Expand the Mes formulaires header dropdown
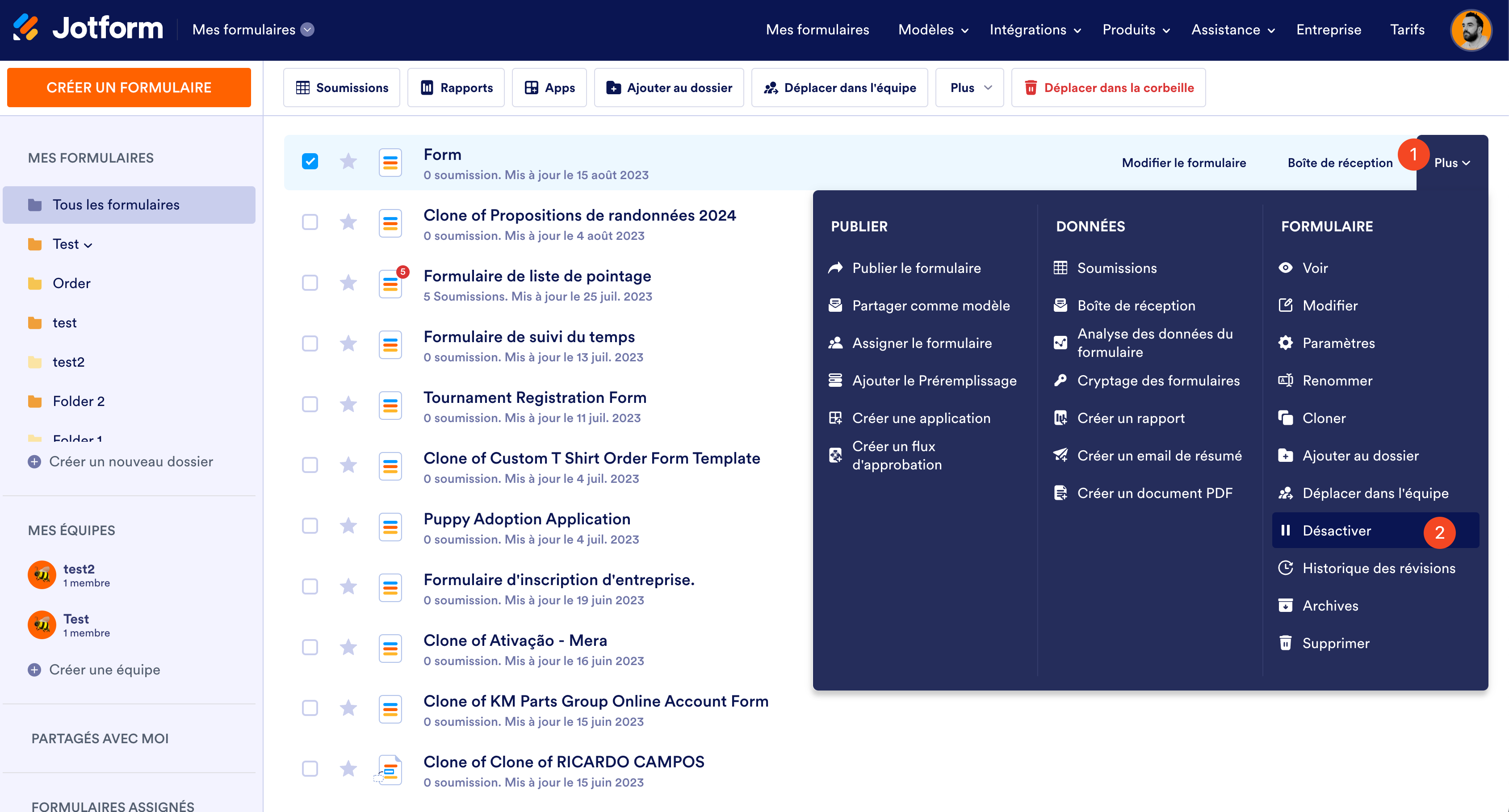This screenshot has width=1509, height=812. (307, 29)
